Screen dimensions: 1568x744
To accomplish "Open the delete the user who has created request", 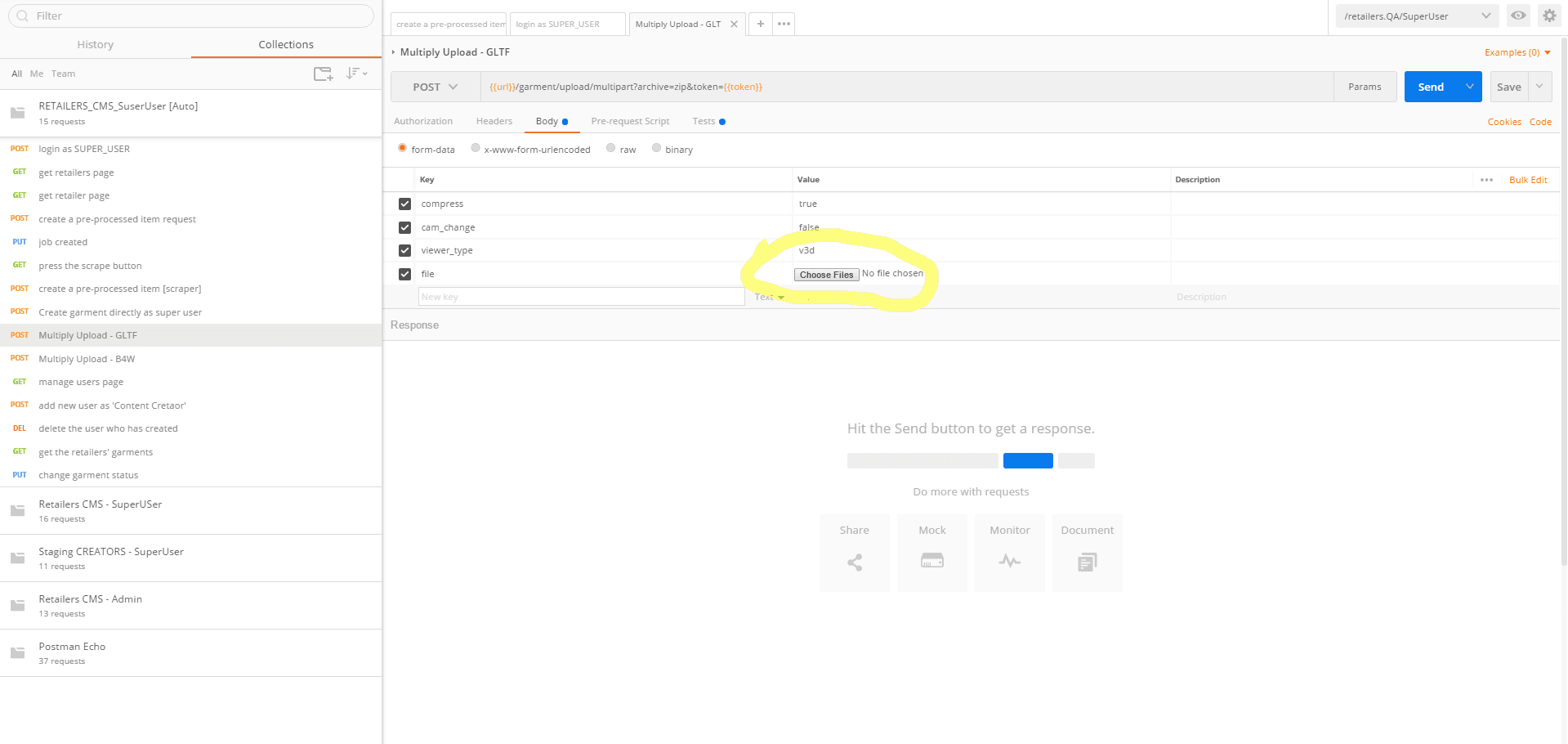I will tap(190, 428).
